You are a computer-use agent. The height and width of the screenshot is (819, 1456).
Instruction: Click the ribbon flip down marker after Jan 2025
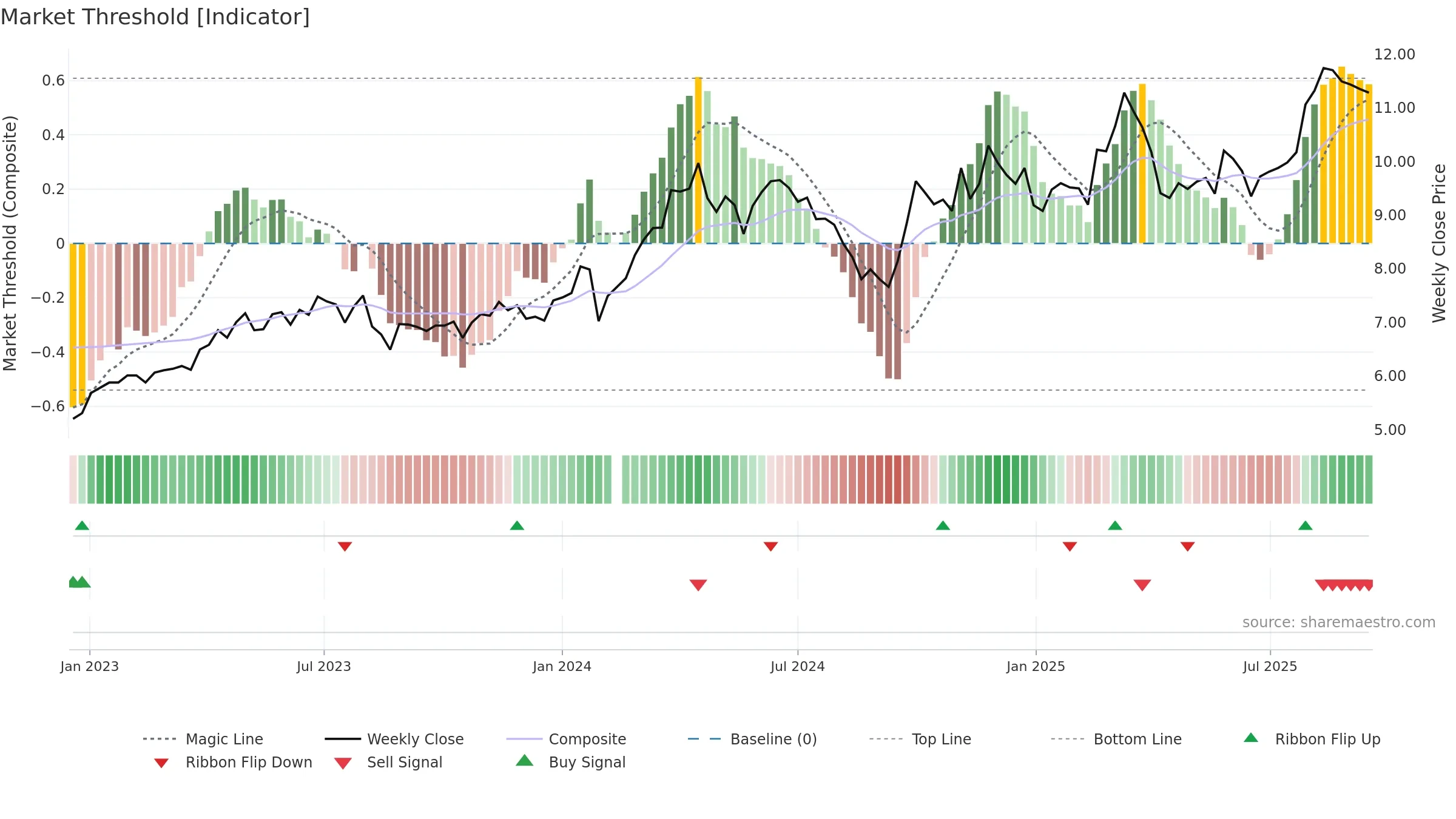tap(1070, 547)
